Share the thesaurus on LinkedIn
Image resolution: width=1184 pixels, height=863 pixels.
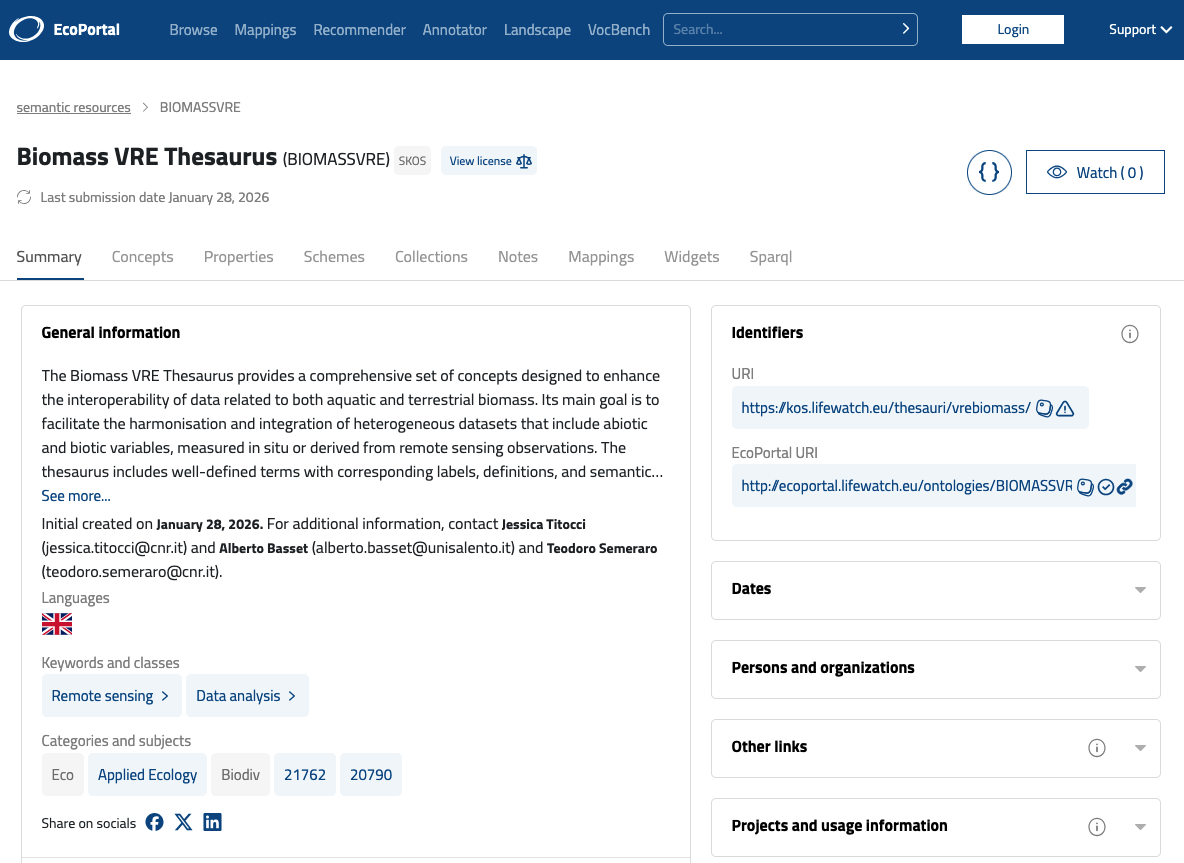tap(212, 822)
